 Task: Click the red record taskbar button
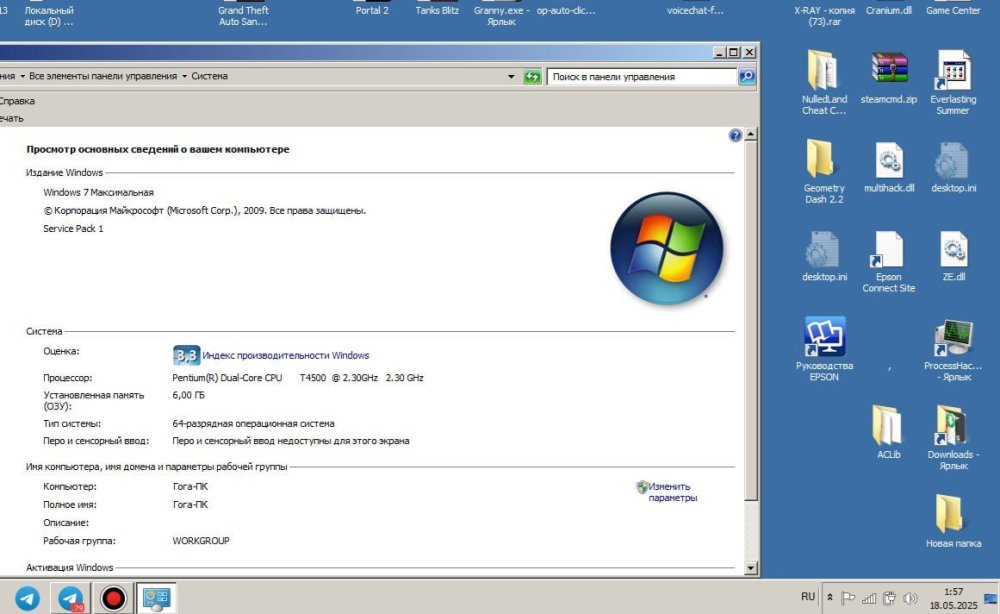tap(113, 598)
